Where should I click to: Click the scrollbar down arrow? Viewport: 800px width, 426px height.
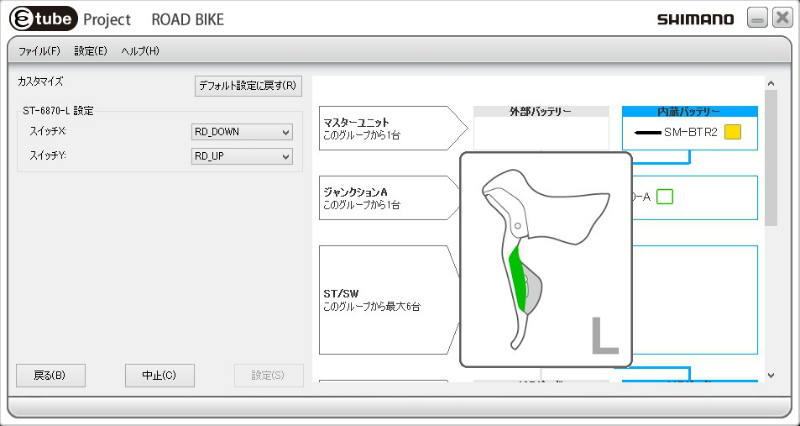[771, 375]
